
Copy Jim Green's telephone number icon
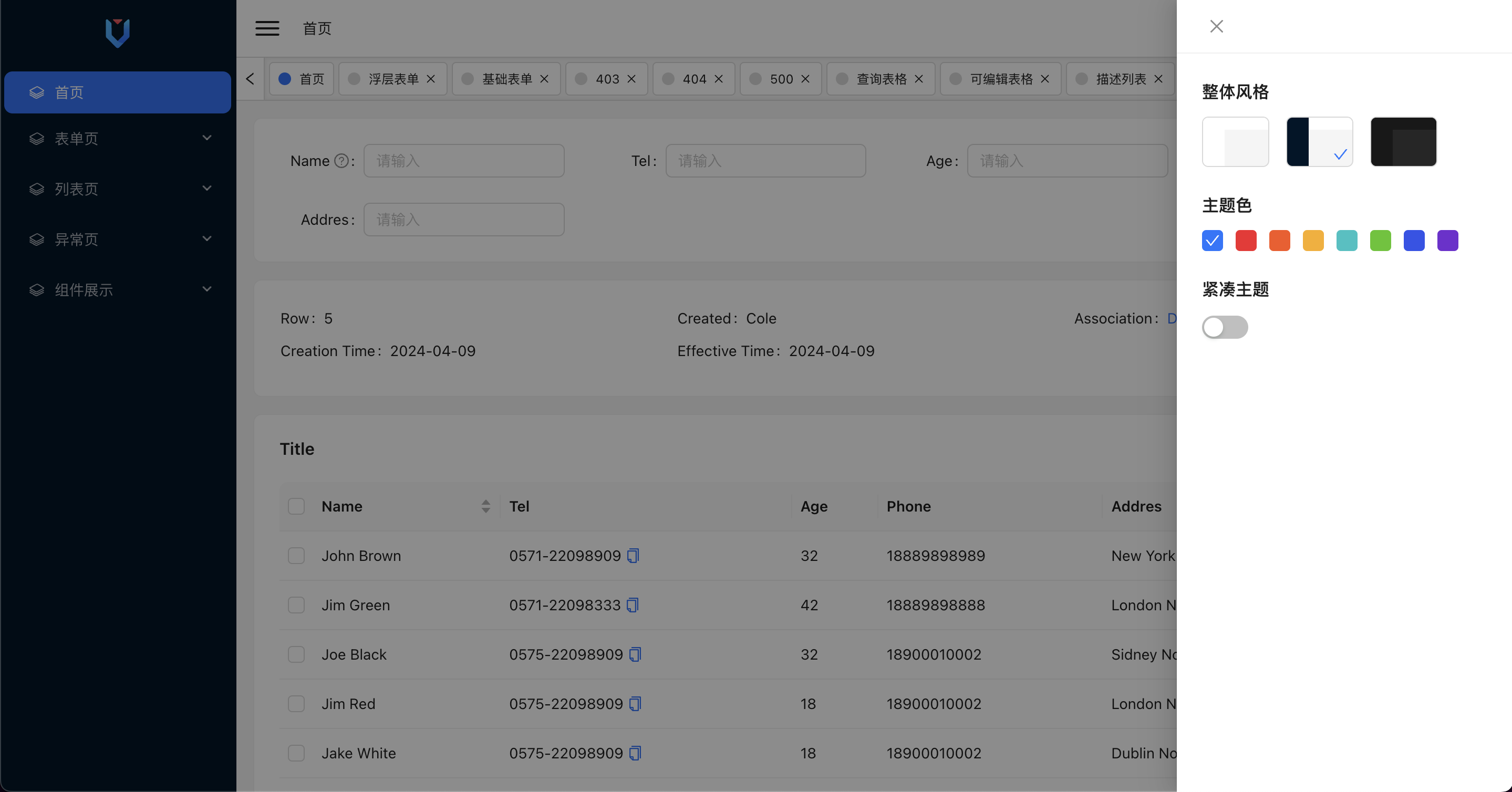pos(632,605)
